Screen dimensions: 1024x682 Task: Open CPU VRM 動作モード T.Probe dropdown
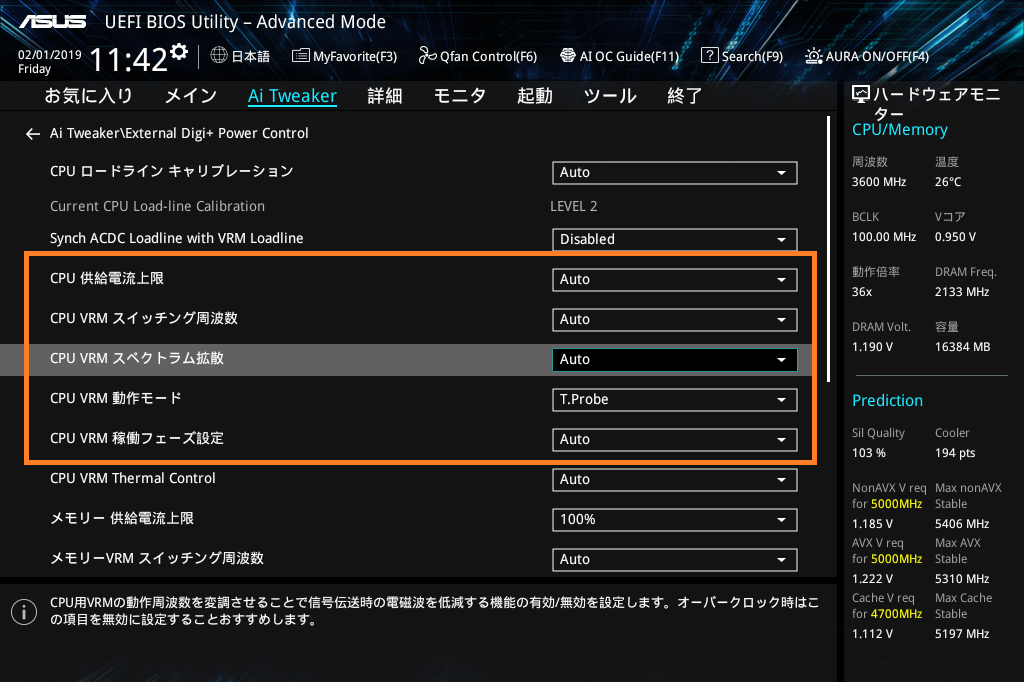675,400
